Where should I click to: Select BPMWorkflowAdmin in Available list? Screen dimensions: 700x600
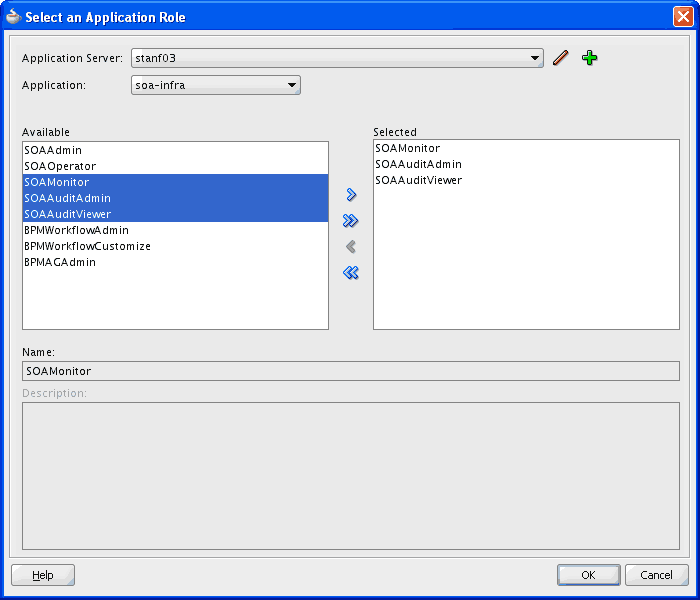pos(175,230)
